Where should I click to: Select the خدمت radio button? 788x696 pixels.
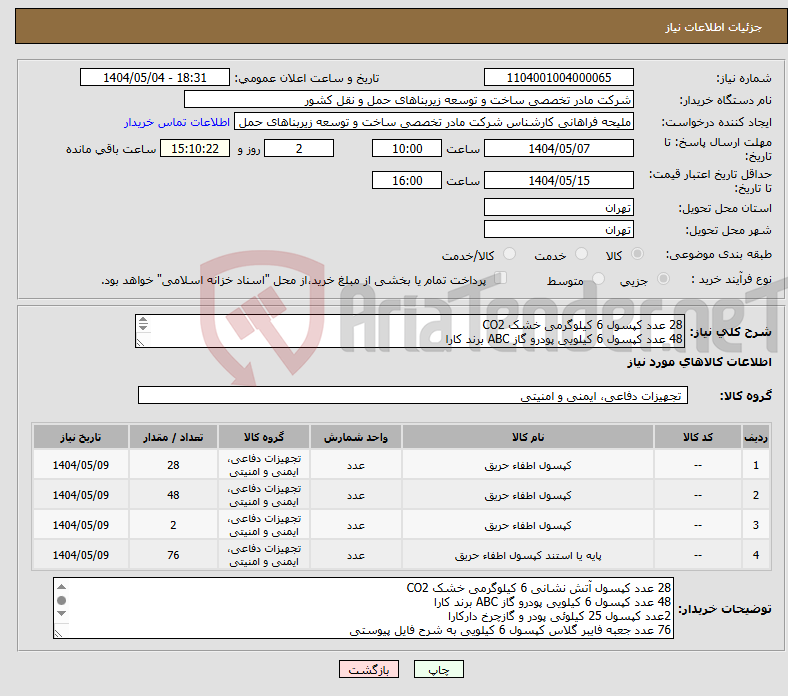click(x=579, y=255)
